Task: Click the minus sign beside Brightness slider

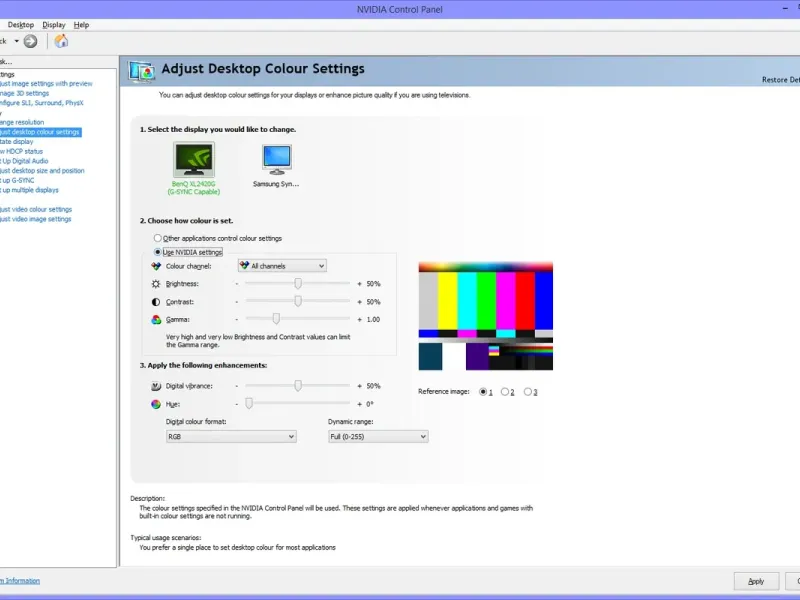Action: pyautogui.click(x=237, y=284)
